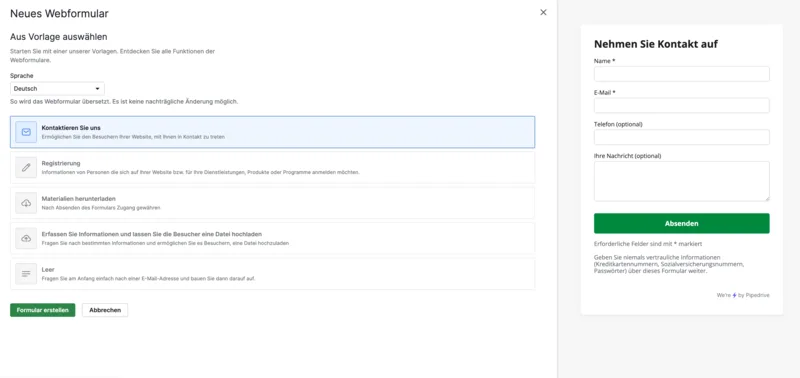Click the Ihre Nachricht text area
Screen dimensions: 800x378
(682, 181)
